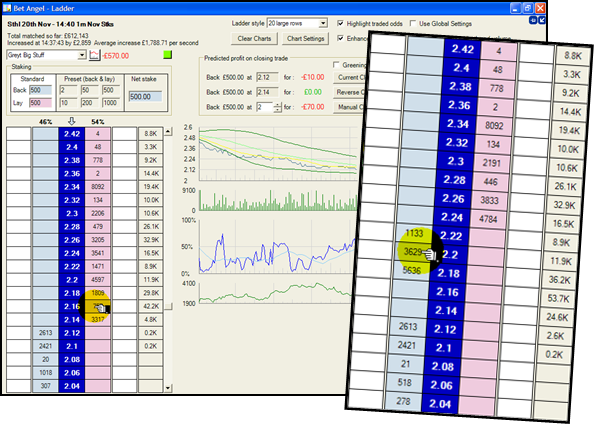Click the Clear Charts button
Viewport: 594px width, 424px height.
click(254, 38)
